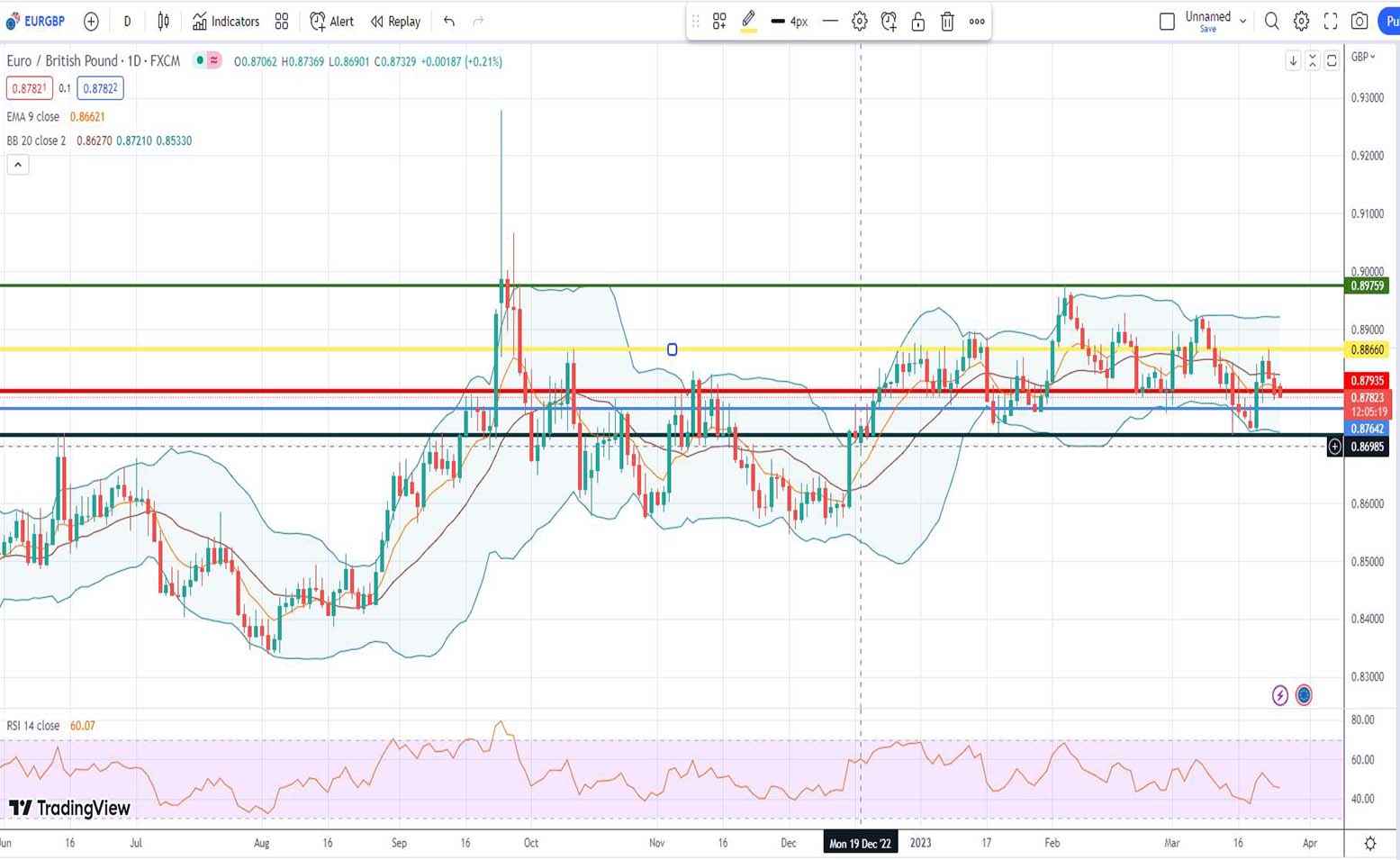This screenshot has height=860, width=1400.
Task: Undo the last chart action
Action: point(449,21)
